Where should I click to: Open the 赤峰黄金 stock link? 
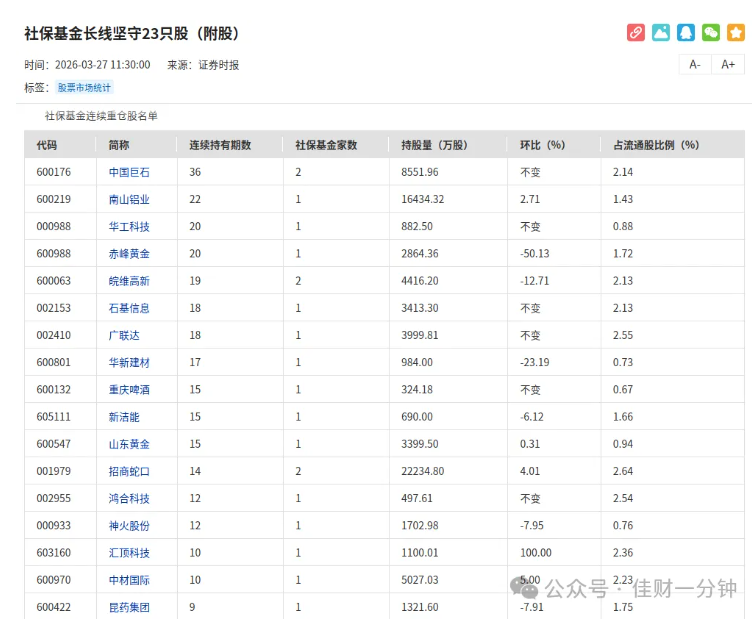pyautogui.click(x=129, y=254)
